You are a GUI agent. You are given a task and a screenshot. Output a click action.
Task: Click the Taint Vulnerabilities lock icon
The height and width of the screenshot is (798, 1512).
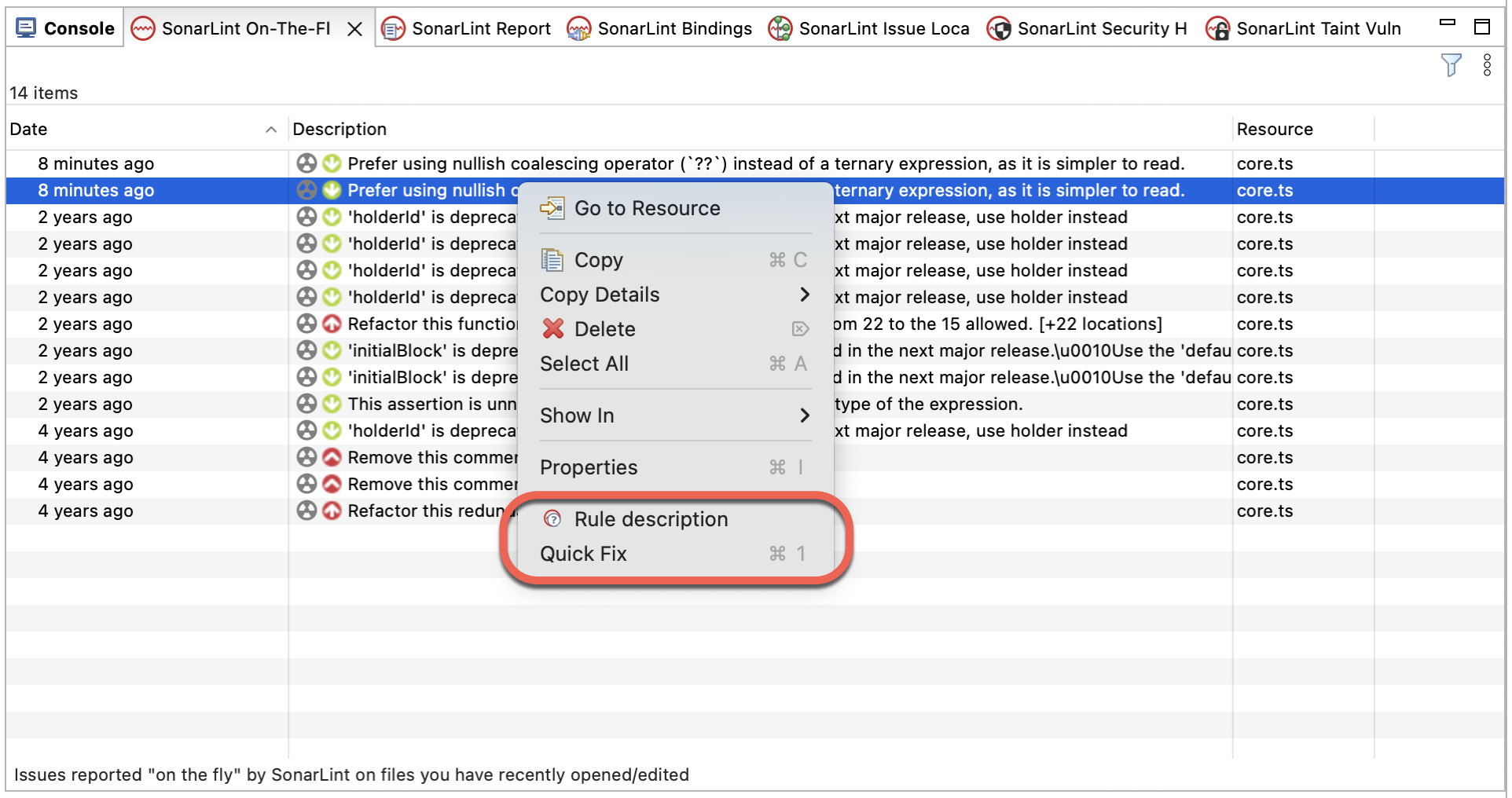1217,29
